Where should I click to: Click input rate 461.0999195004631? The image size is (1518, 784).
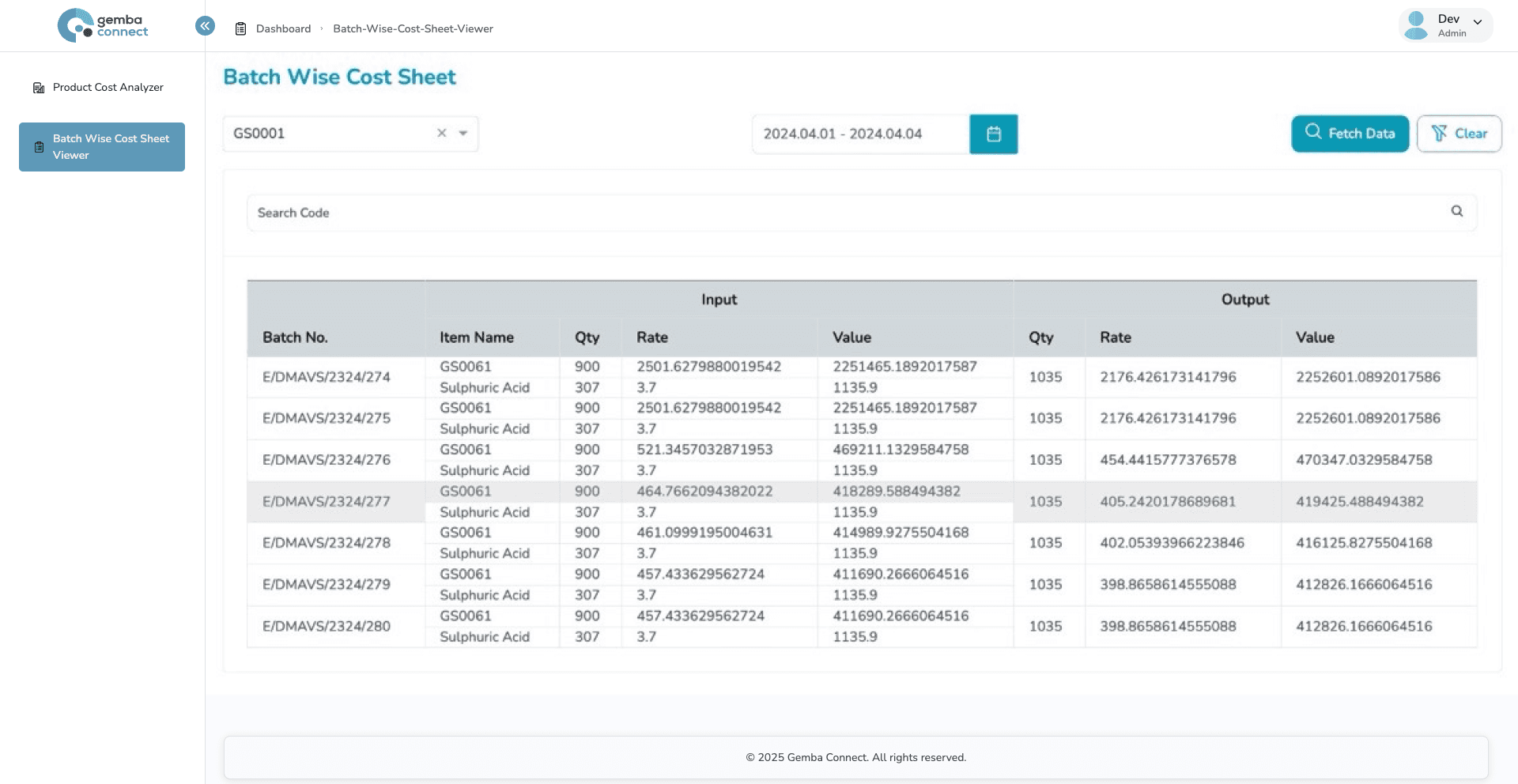pos(704,533)
